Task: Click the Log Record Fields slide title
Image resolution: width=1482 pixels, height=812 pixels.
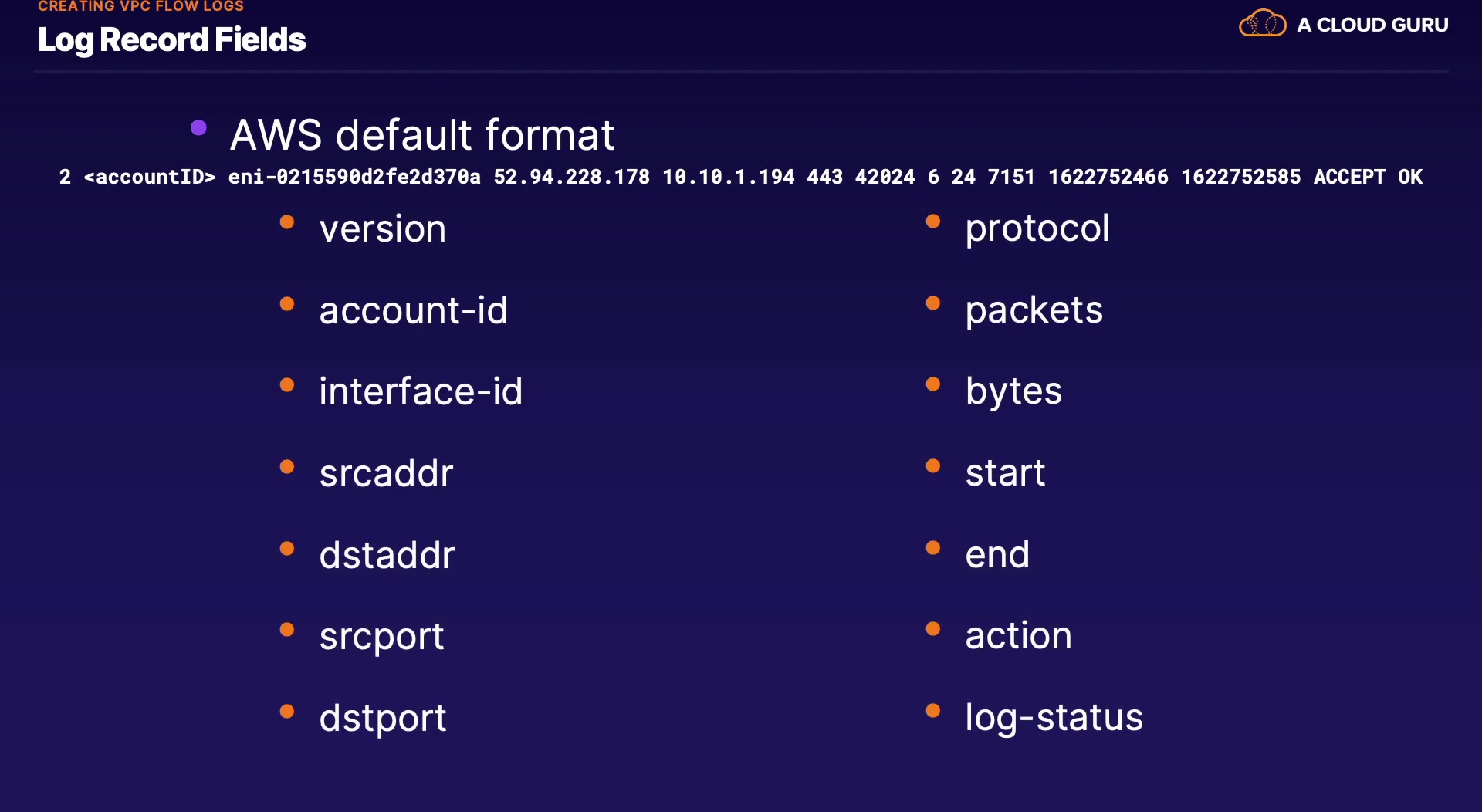Action: coord(171,40)
